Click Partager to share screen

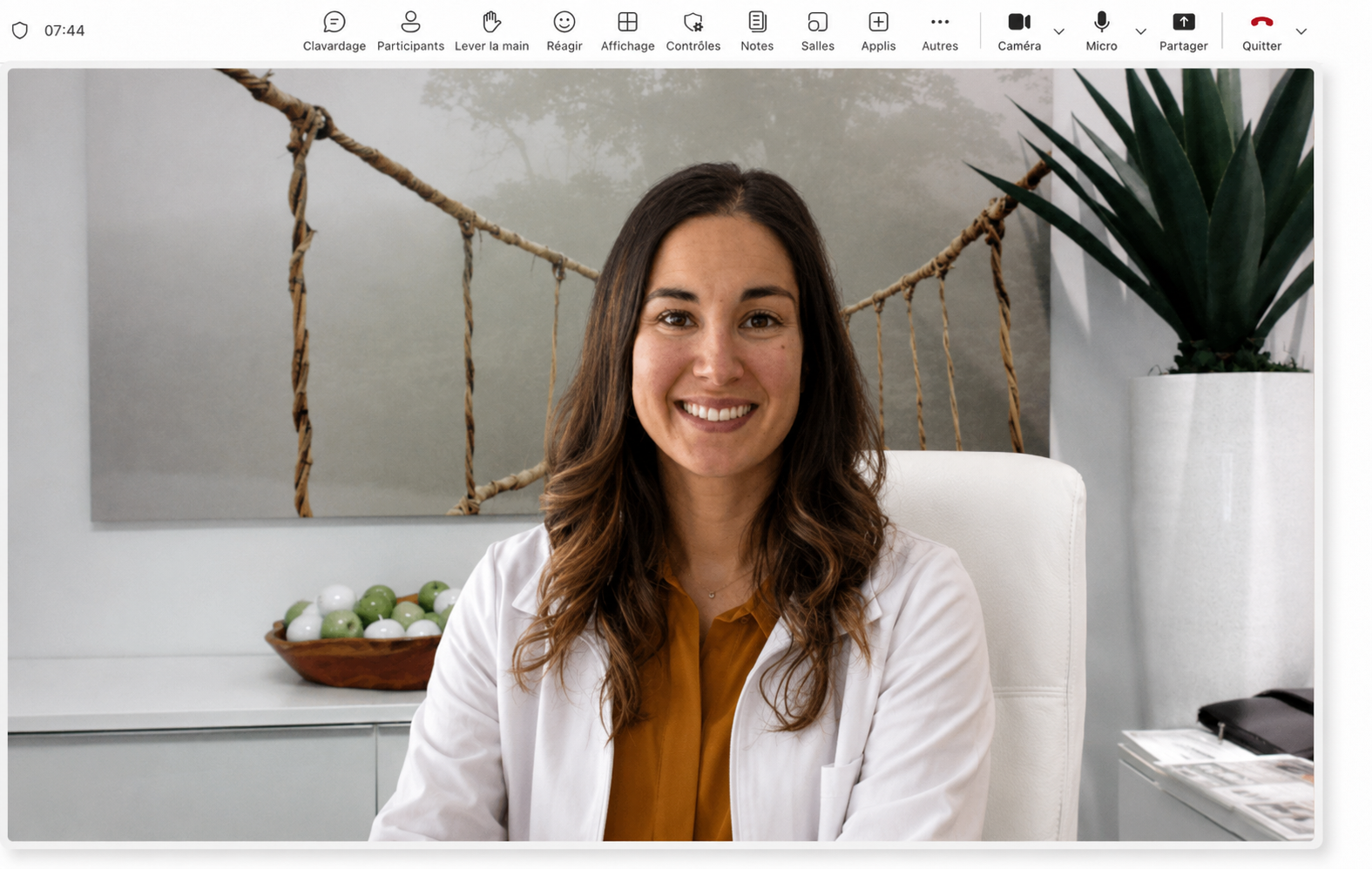coord(1183,31)
